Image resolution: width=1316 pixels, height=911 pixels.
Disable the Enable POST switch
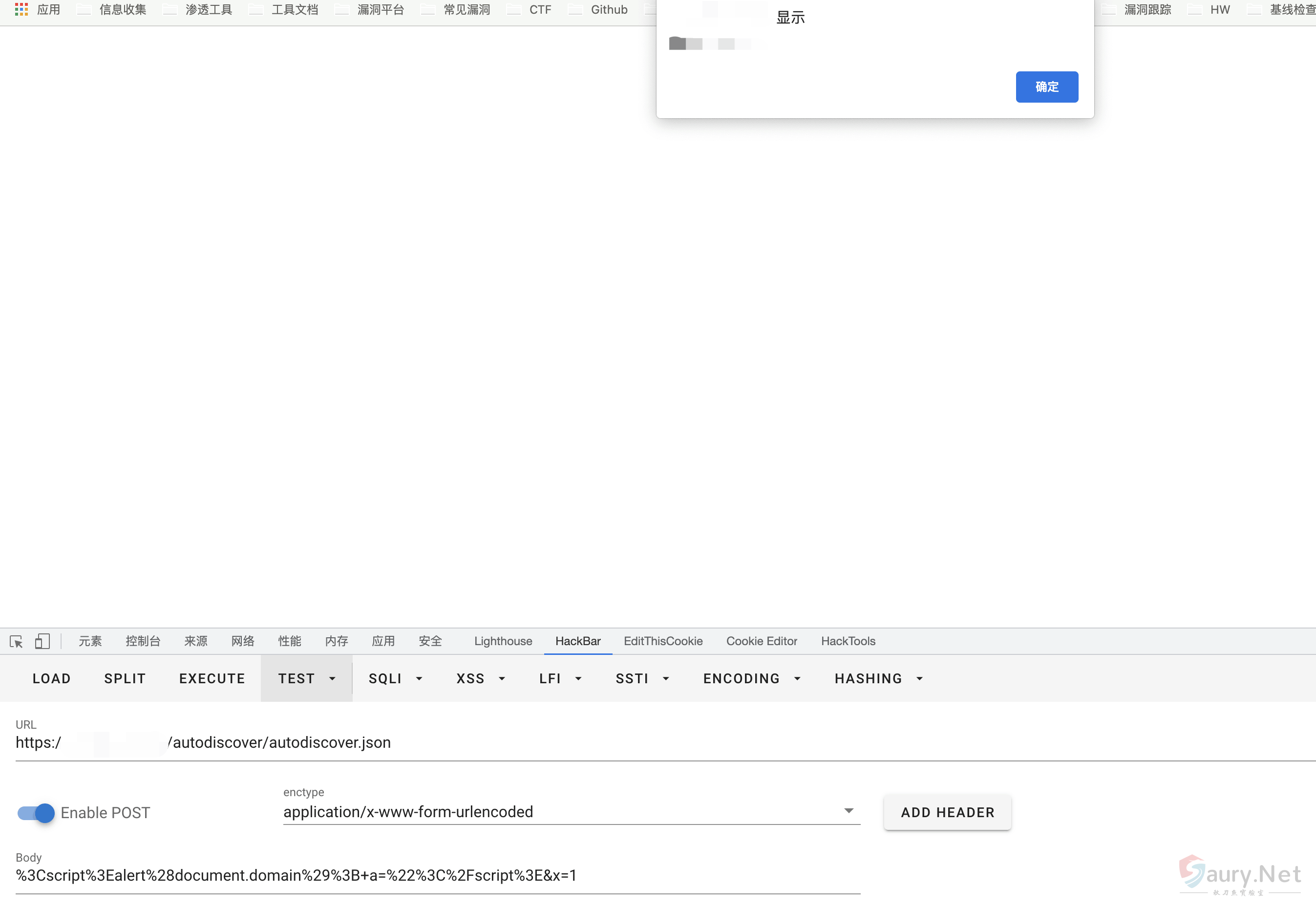pos(36,813)
